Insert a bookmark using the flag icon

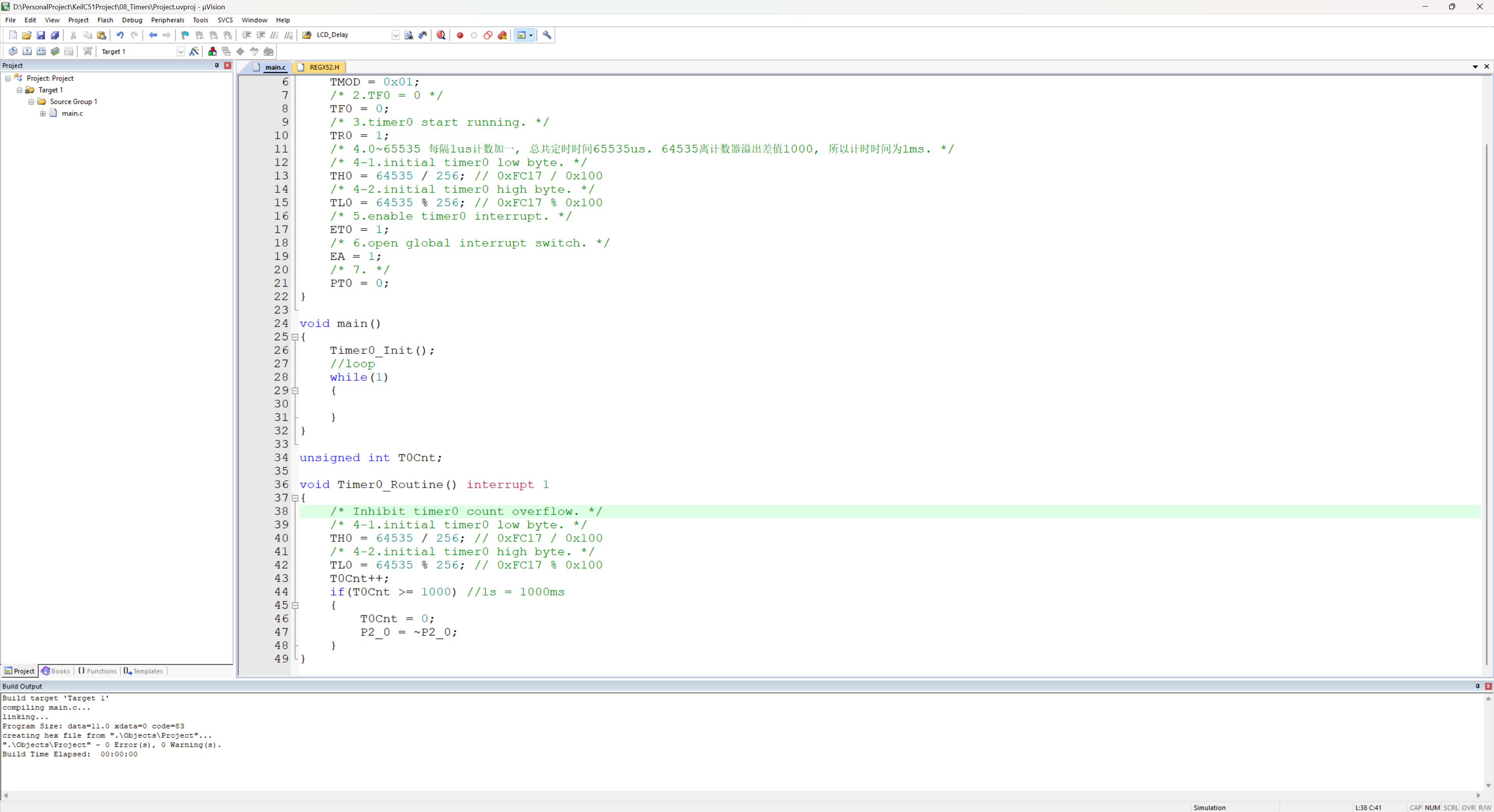point(185,35)
